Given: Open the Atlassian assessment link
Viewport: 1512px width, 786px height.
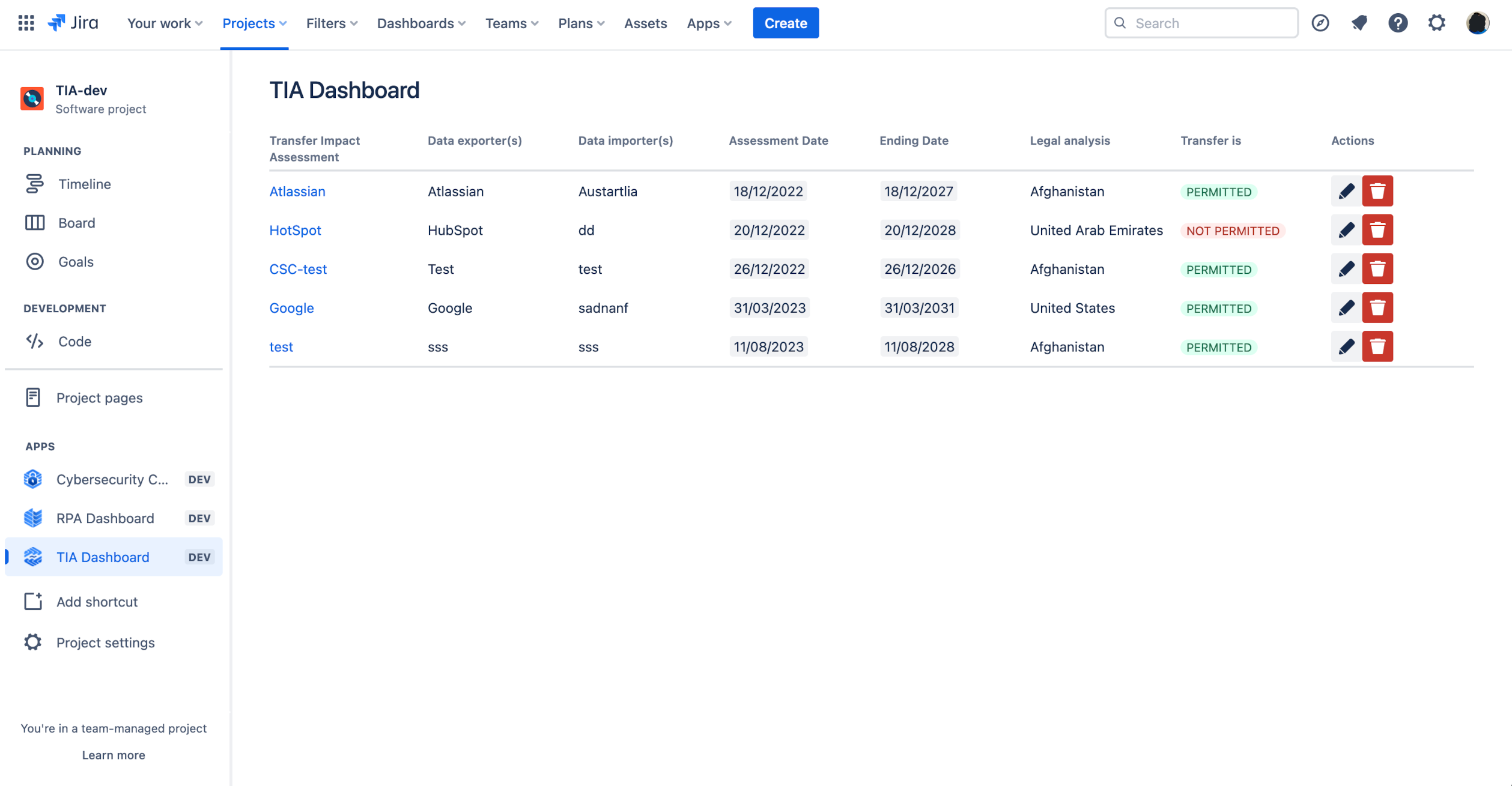Looking at the screenshot, I should pyautogui.click(x=297, y=191).
